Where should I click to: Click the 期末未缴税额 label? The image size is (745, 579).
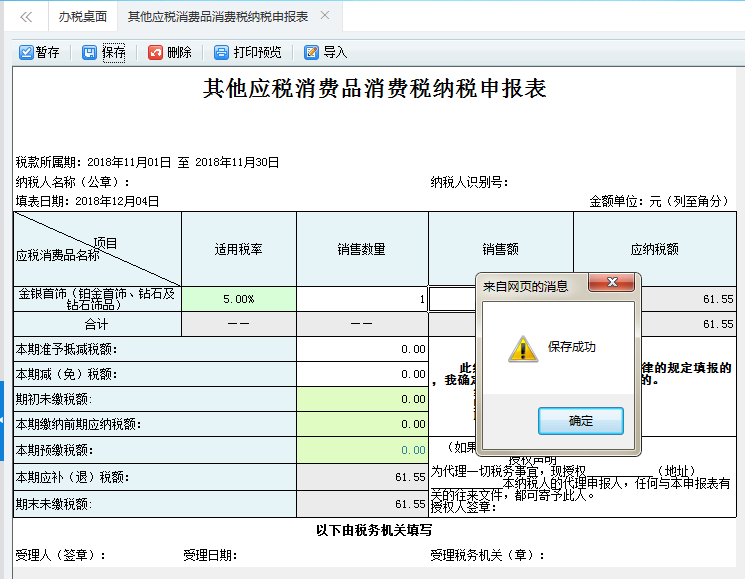click(x=54, y=504)
